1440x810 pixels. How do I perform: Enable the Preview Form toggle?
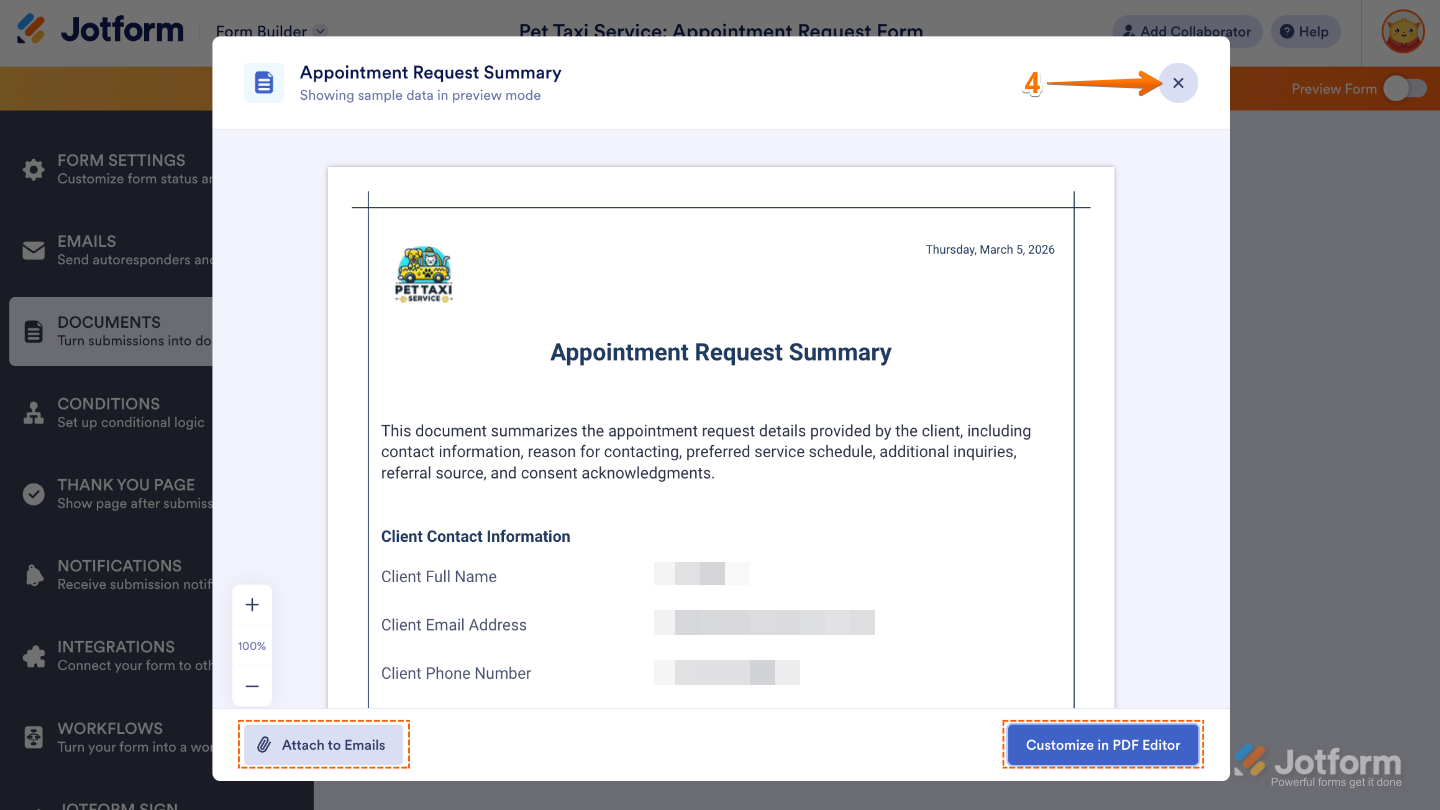click(1403, 88)
